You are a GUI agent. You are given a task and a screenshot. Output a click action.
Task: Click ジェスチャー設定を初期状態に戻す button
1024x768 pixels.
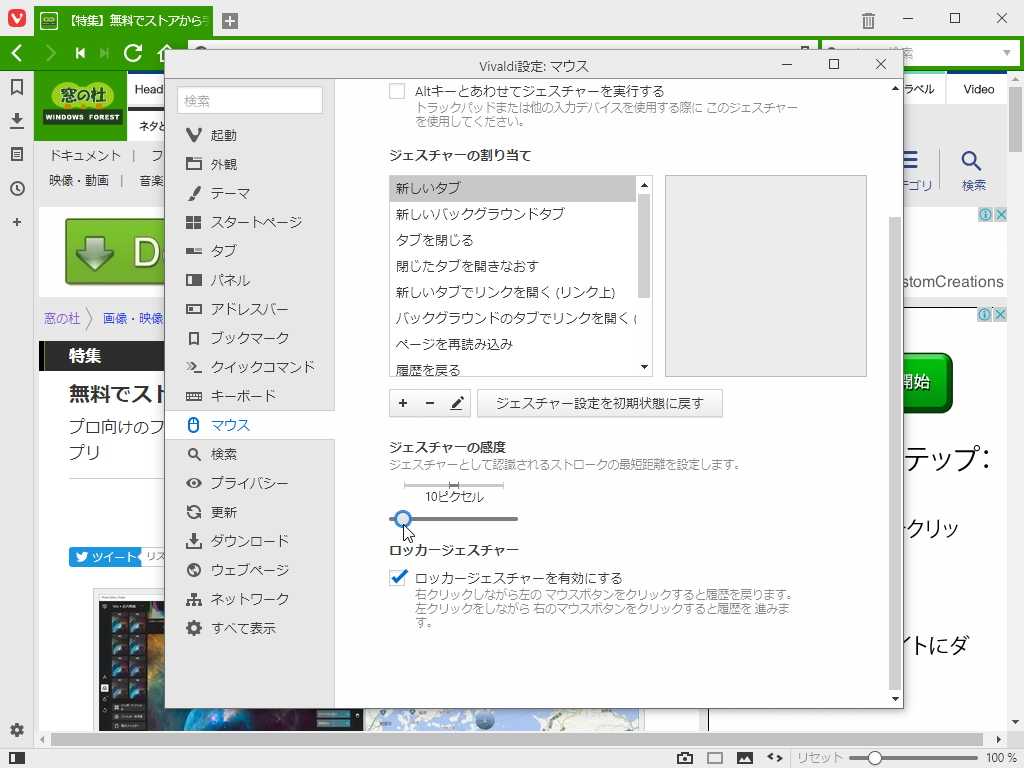[x=600, y=404]
